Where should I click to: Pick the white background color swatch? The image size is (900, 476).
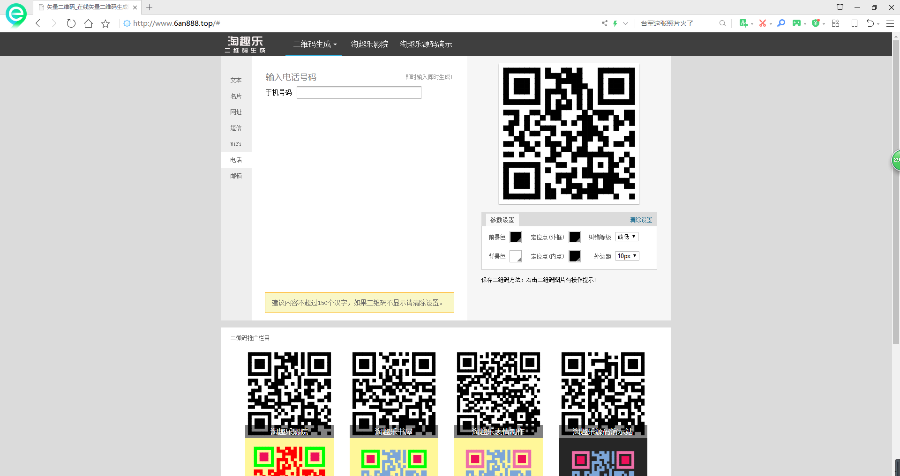click(x=515, y=256)
